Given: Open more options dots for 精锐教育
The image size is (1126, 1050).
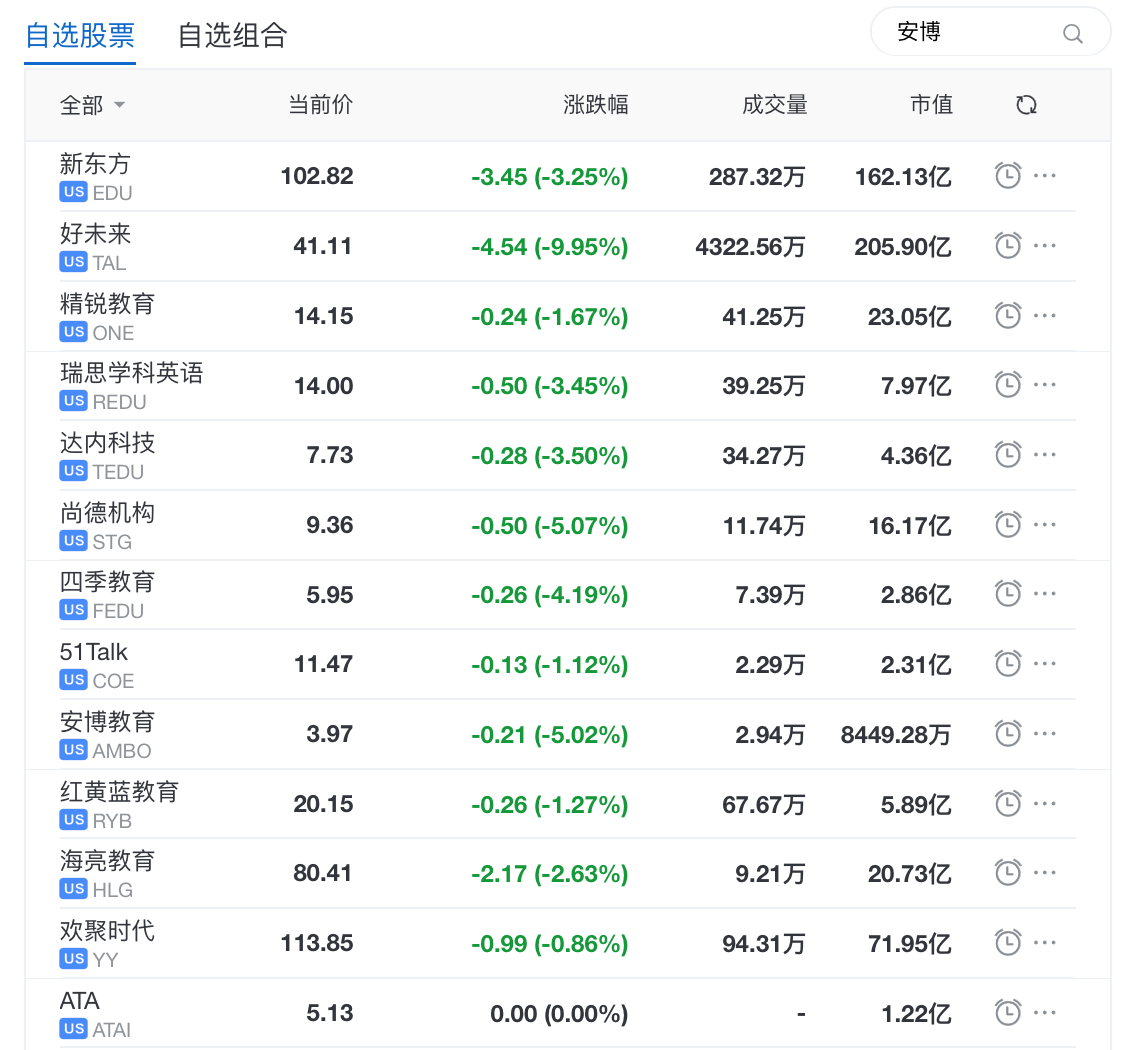Looking at the screenshot, I should [x=1044, y=315].
